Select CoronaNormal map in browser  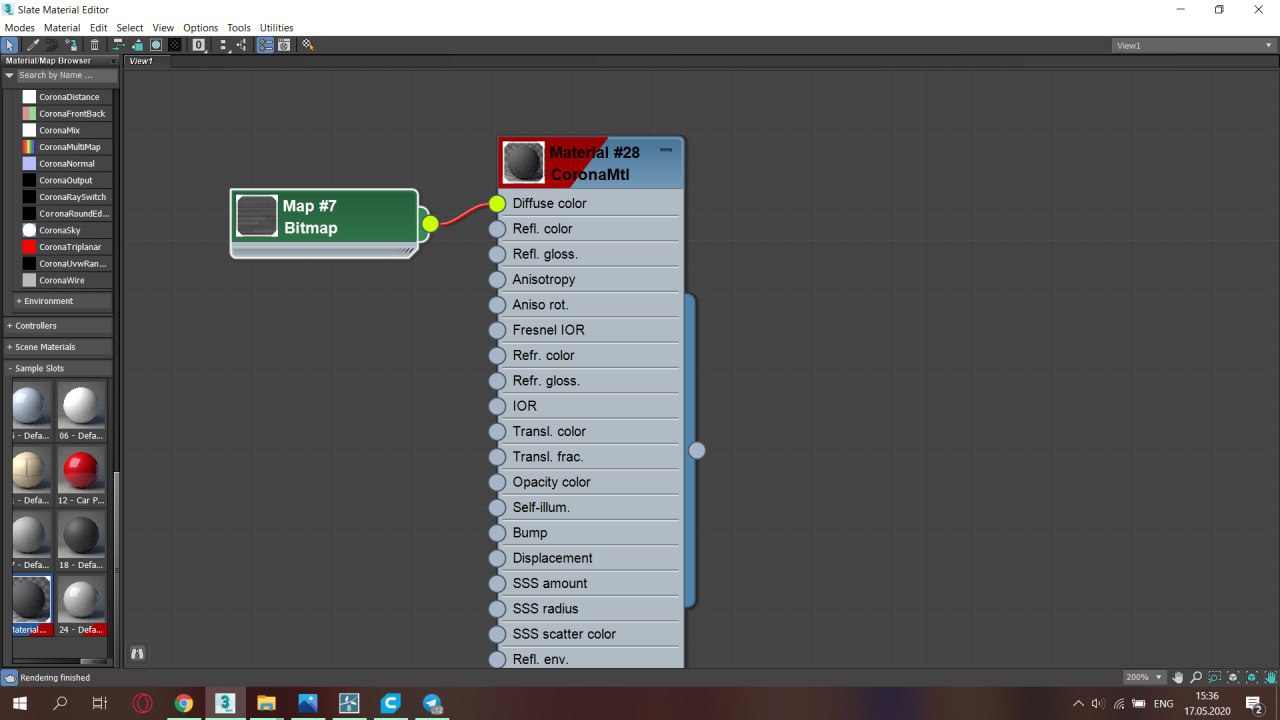pos(66,164)
